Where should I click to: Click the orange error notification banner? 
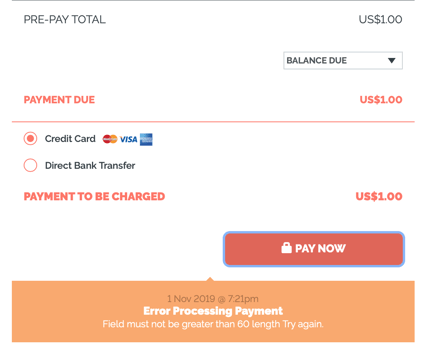click(213, 311)
